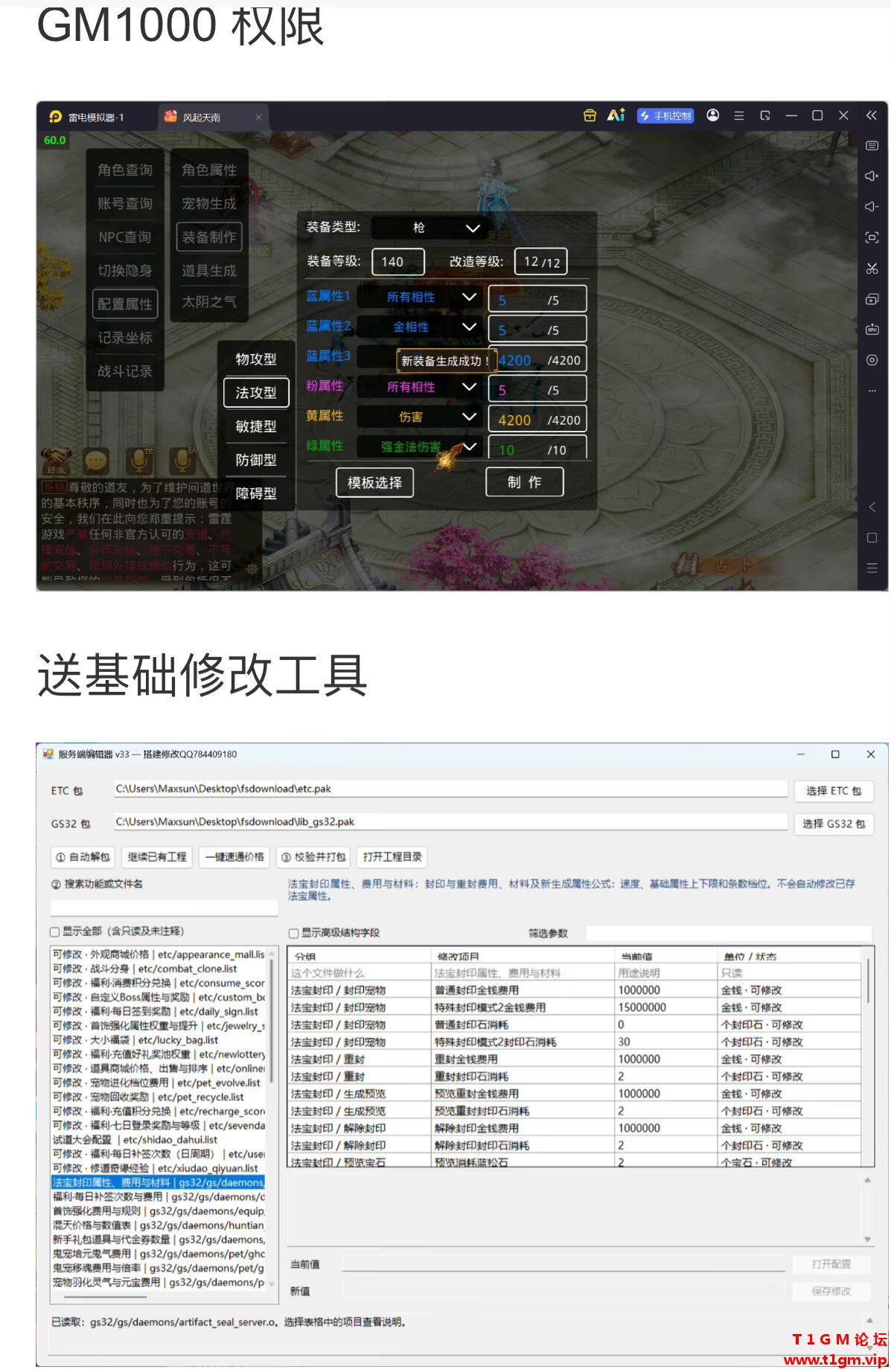Select the etc/pet_evolve.list row in file list
Image resolution: width=891 pixels, height=1372 pixels.
(x=158, y=1083)
